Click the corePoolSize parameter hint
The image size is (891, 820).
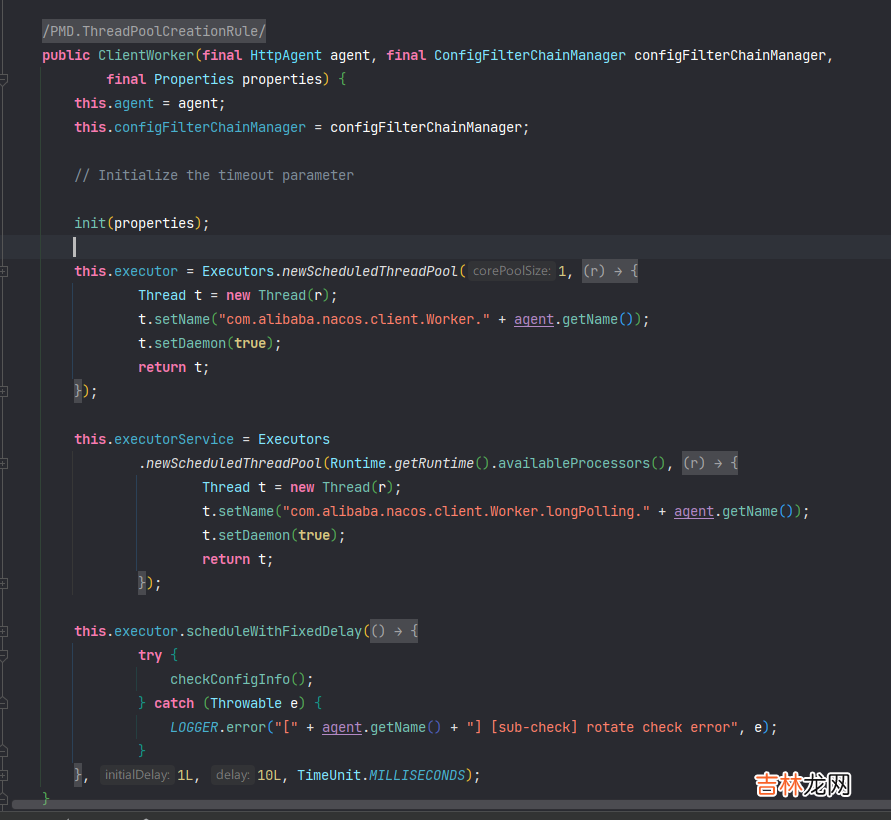pos(510,271)
